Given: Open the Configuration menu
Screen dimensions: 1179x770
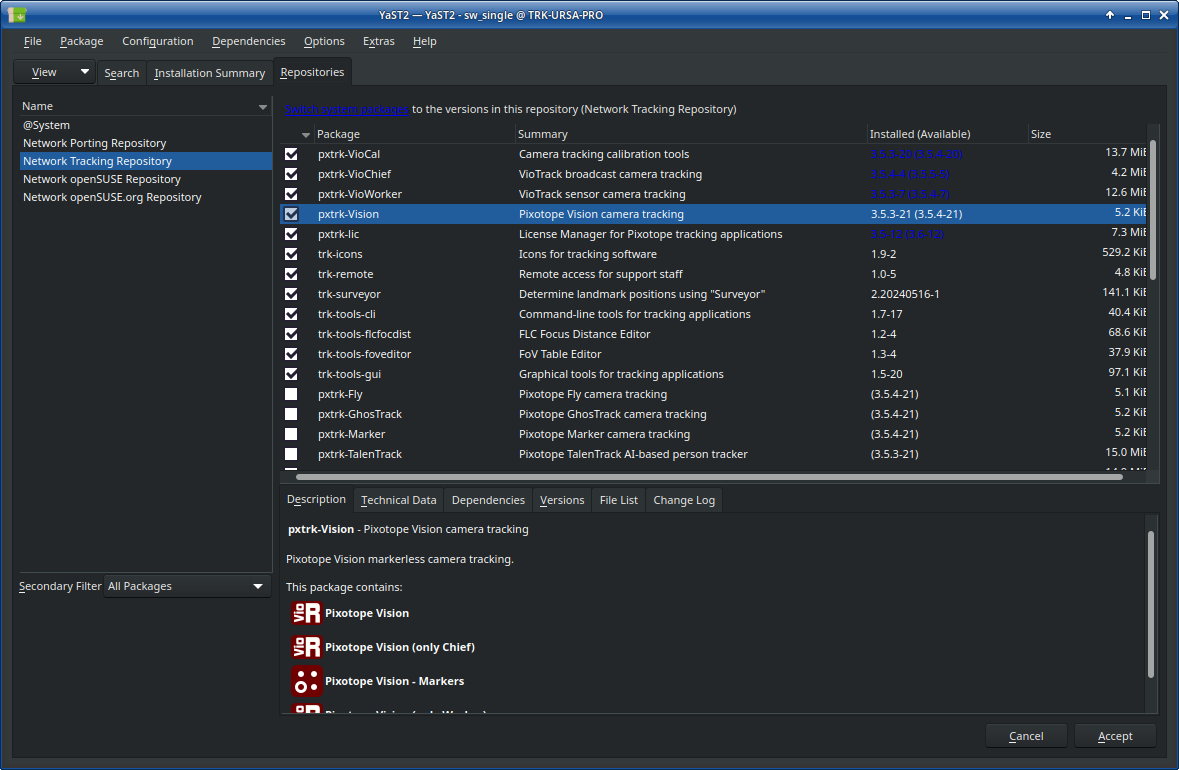Looking at the screenshot, I should (x=157, y=41).
